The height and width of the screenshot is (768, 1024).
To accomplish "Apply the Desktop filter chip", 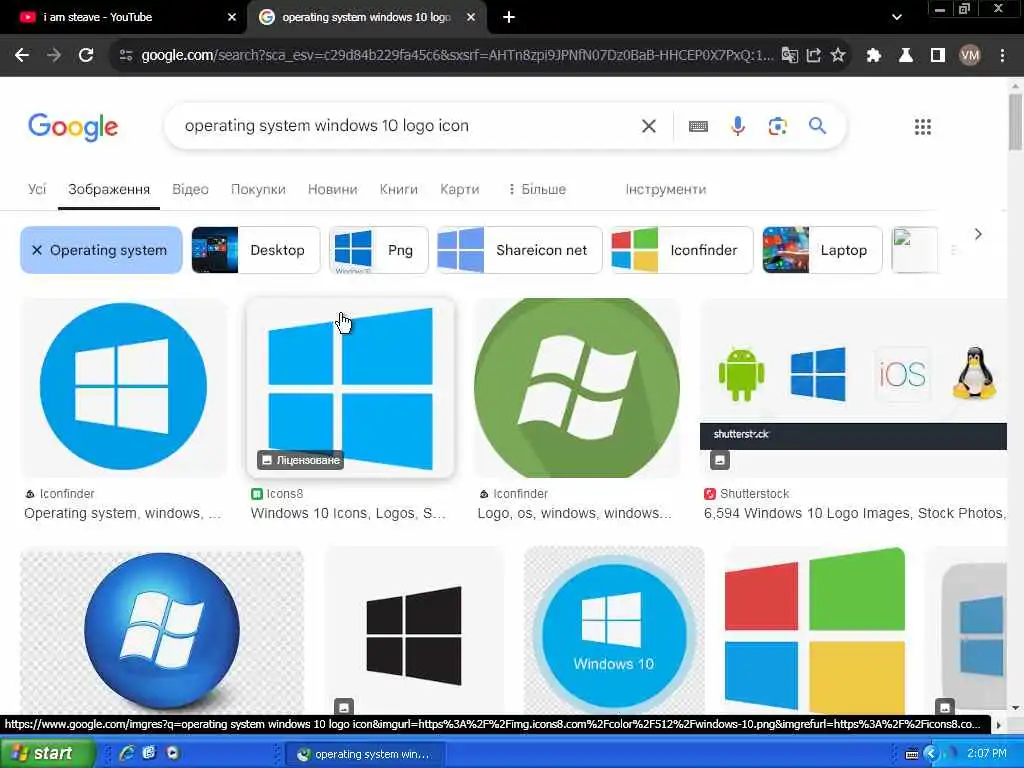I will coord(256,250).
